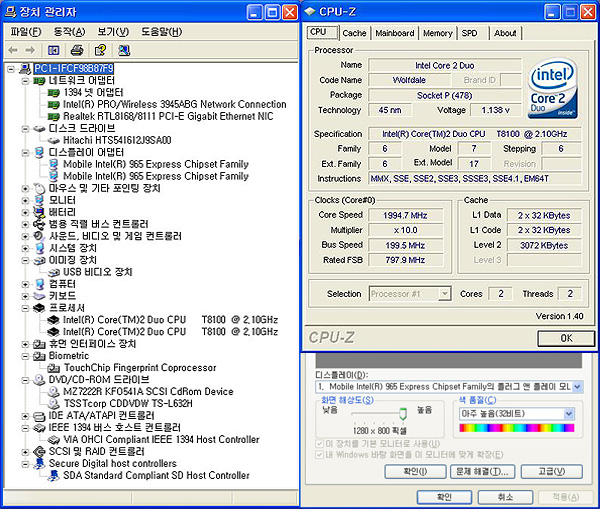Viewport: 600px width, 511px height.
Task: Click the TouchChip Fingerprint Coprocessor icon
Action: click(x=54, y=368)
